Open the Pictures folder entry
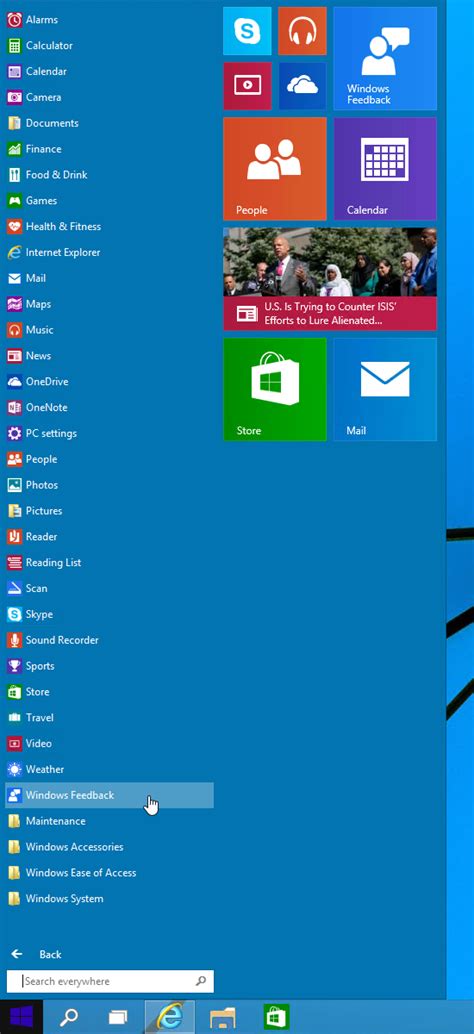 (x=109, y=510)
